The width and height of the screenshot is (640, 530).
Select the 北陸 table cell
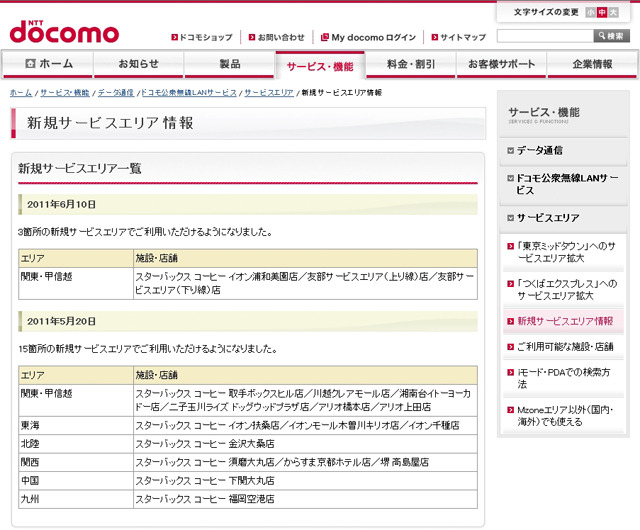click(76, 444)
